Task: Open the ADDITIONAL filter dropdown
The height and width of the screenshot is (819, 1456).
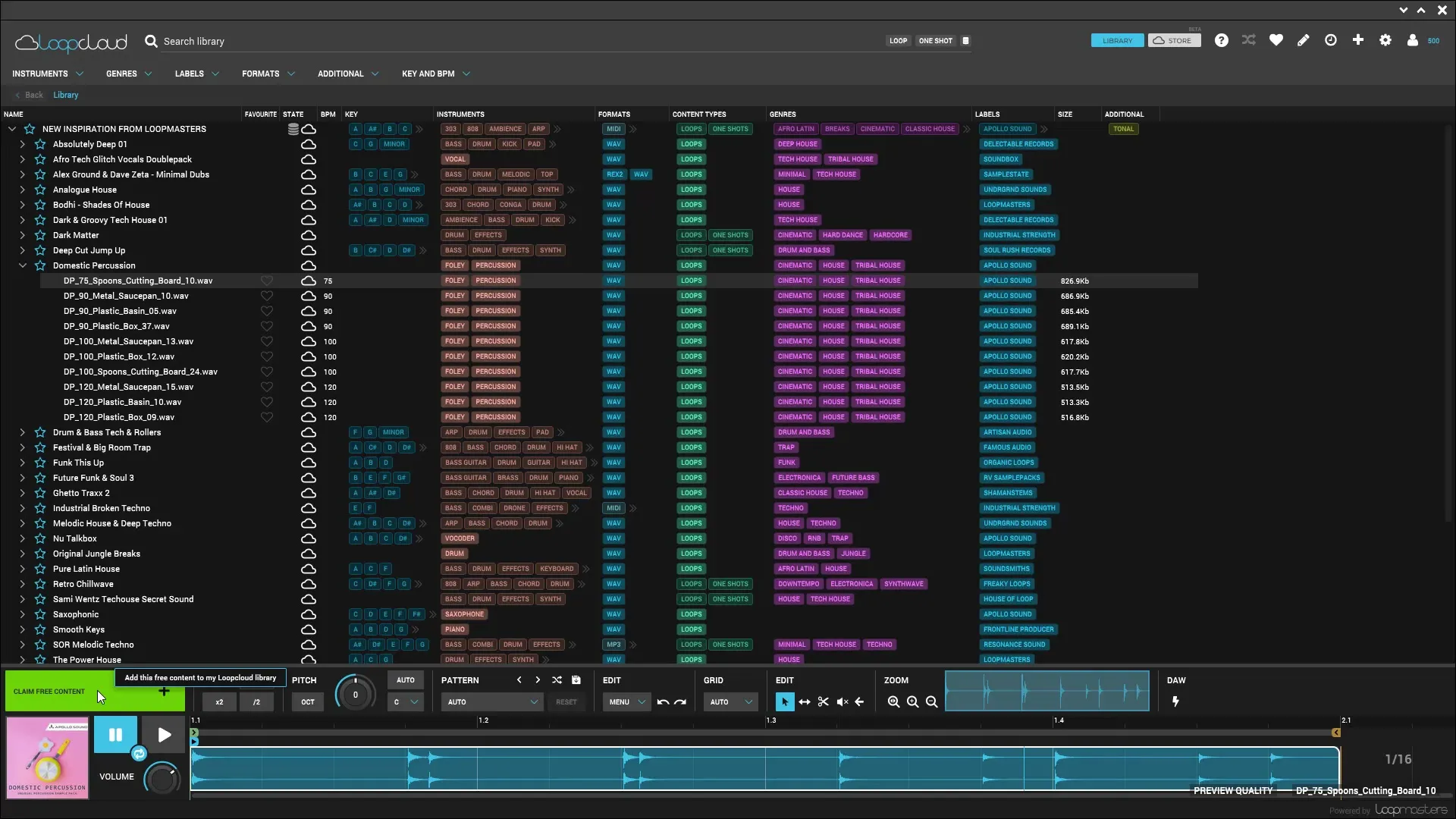Action: (348, 74)
